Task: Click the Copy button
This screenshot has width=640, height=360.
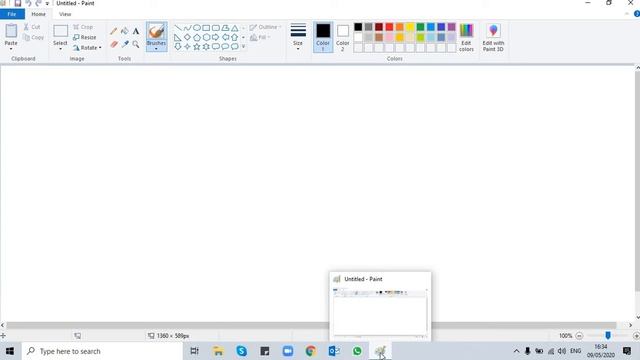Action: pyautogui.click(x=33, y=37)
